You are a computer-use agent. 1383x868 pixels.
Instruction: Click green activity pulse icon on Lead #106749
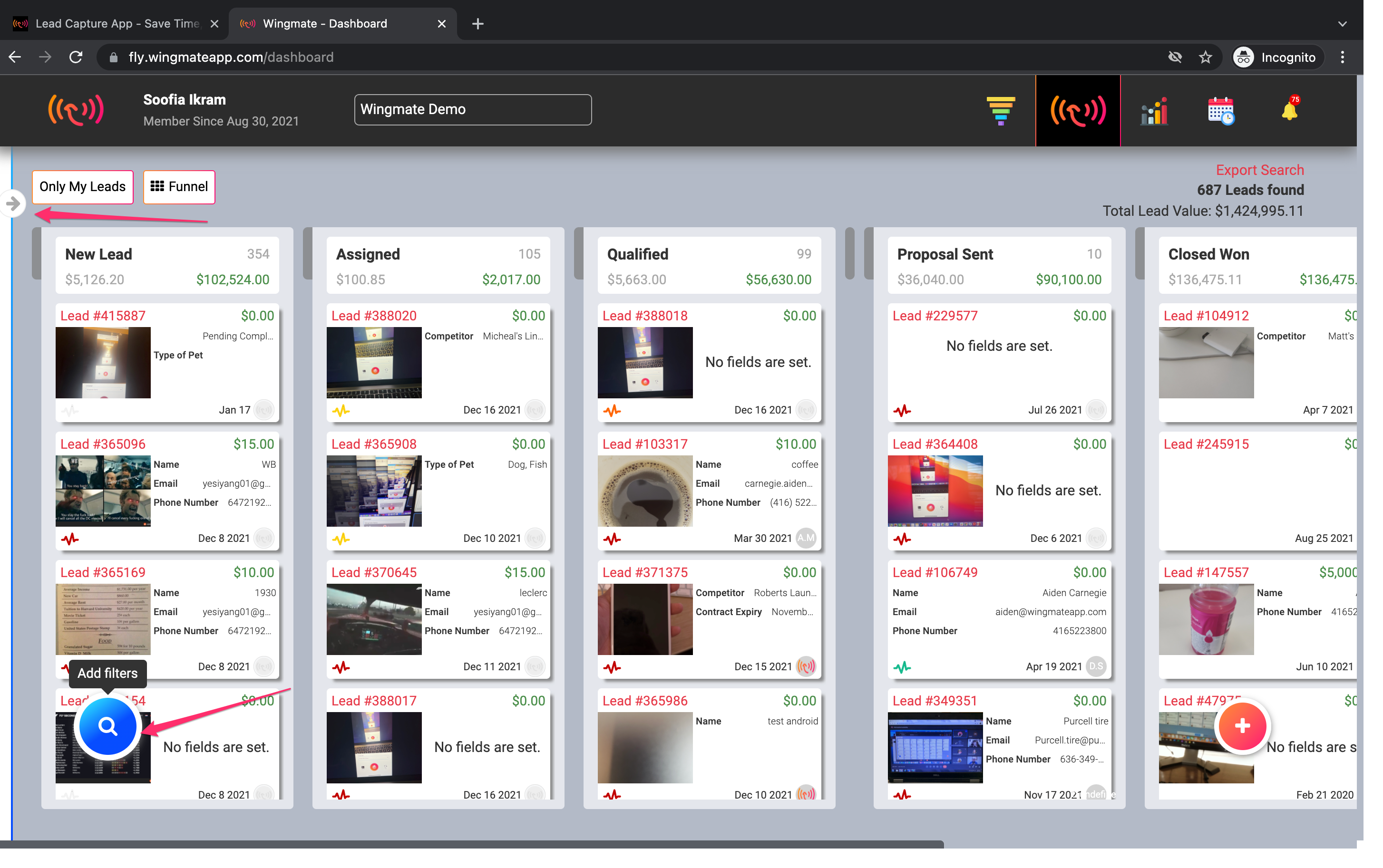pyautogui.click(x=902, y=667)
